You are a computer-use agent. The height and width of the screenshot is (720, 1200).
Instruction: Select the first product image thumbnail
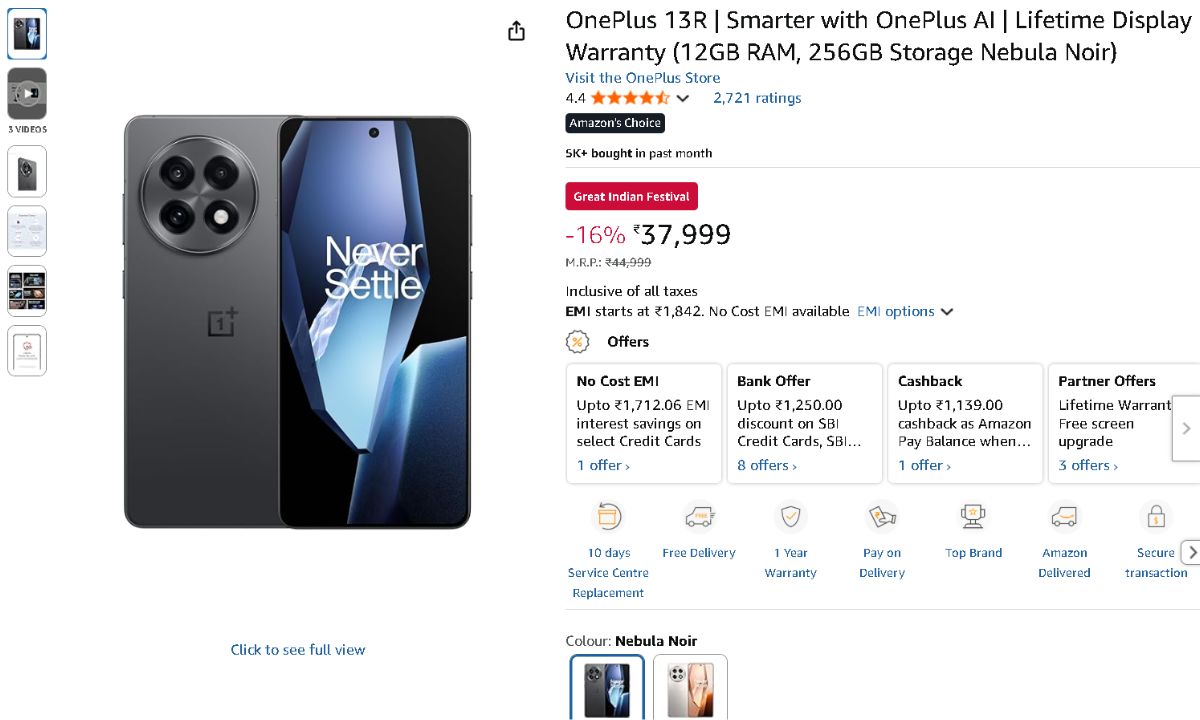click(27, 34)
